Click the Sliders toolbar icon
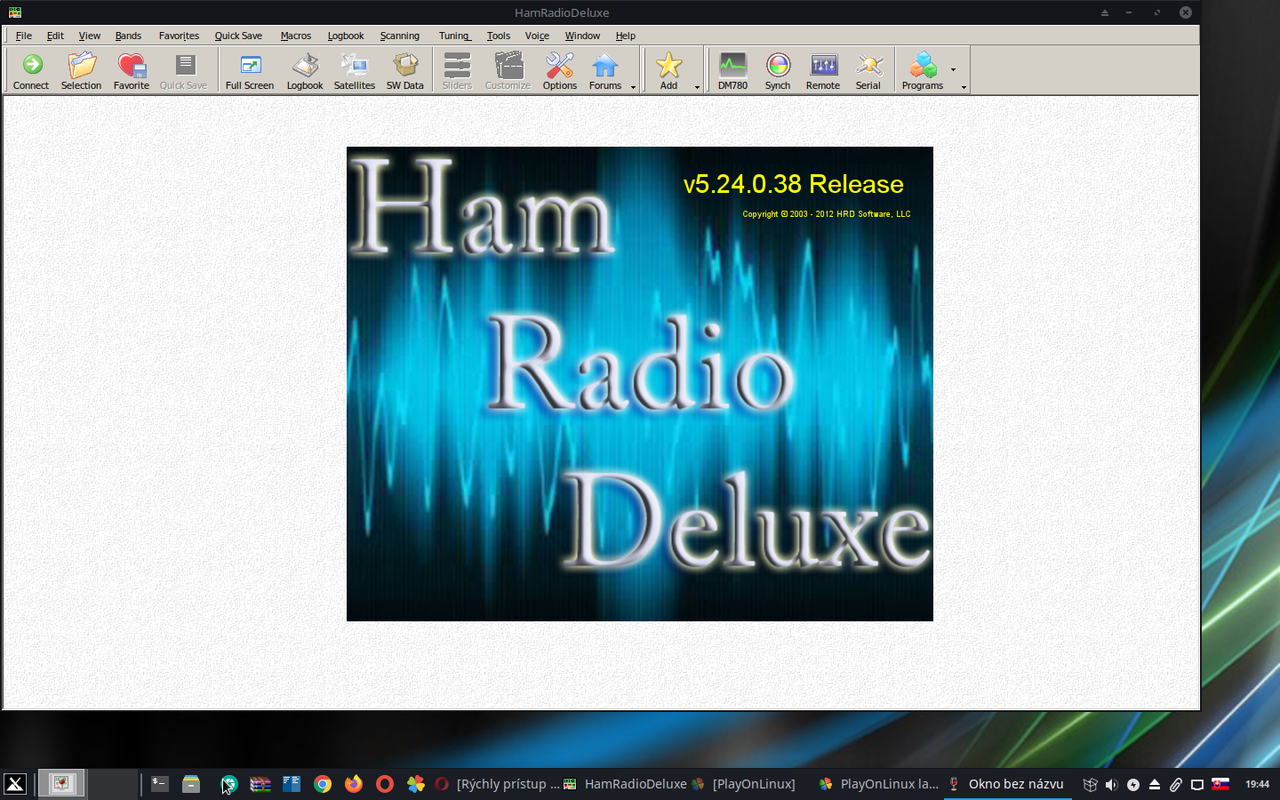The image size is (1280, 800). pos(457,71)
